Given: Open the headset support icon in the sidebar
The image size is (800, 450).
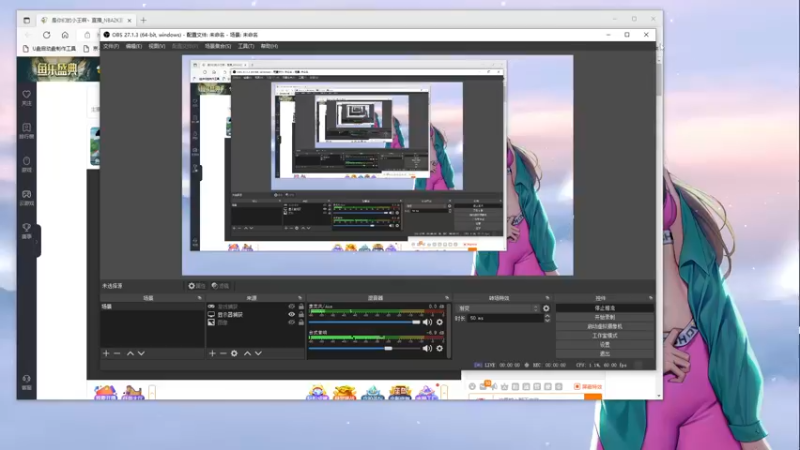Looking at the screenshot, I should 27,379.
